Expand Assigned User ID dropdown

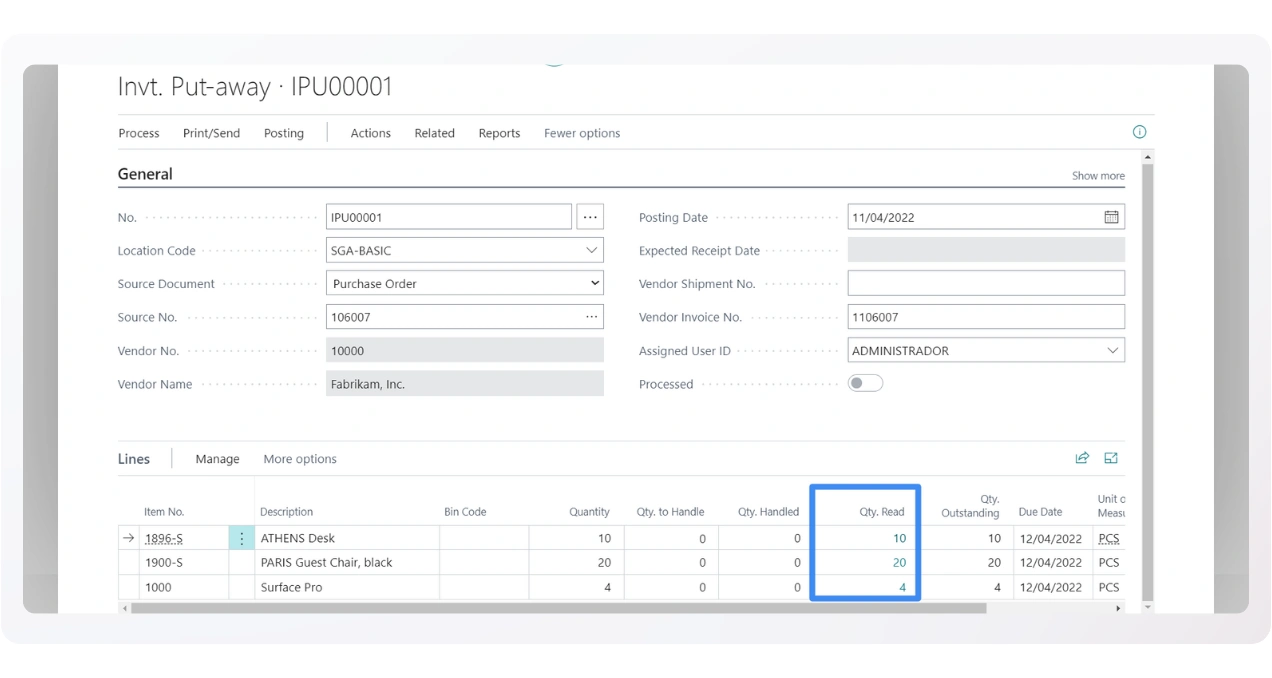pos(1113,351)
